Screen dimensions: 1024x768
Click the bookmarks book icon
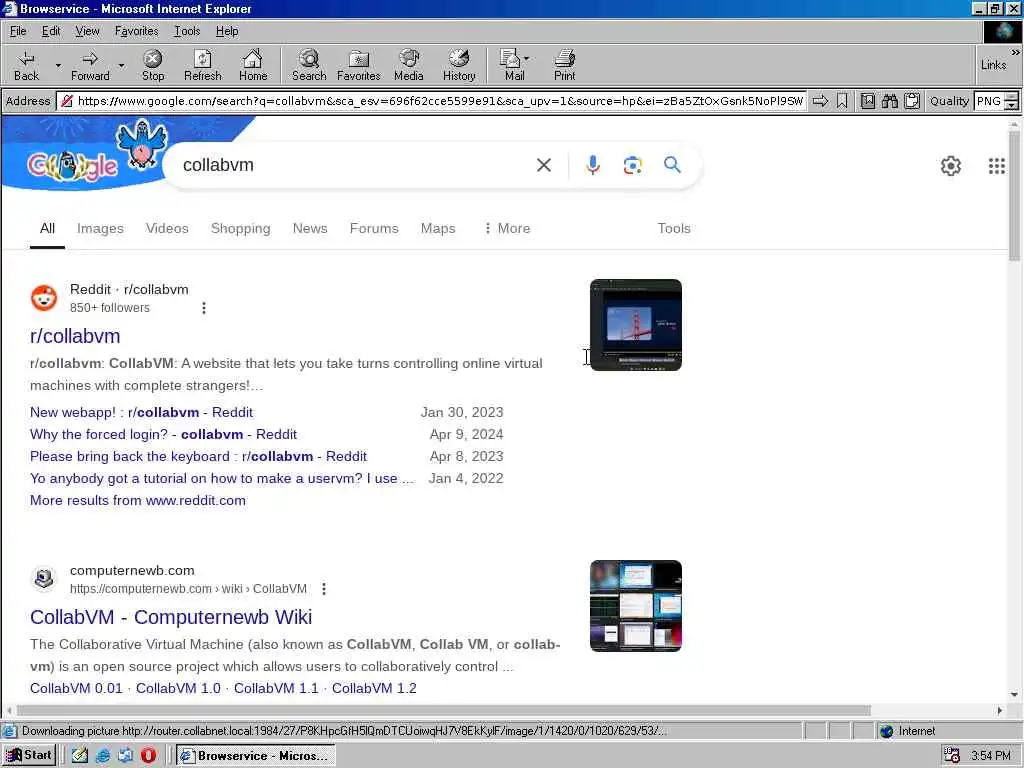click(868, 101)
